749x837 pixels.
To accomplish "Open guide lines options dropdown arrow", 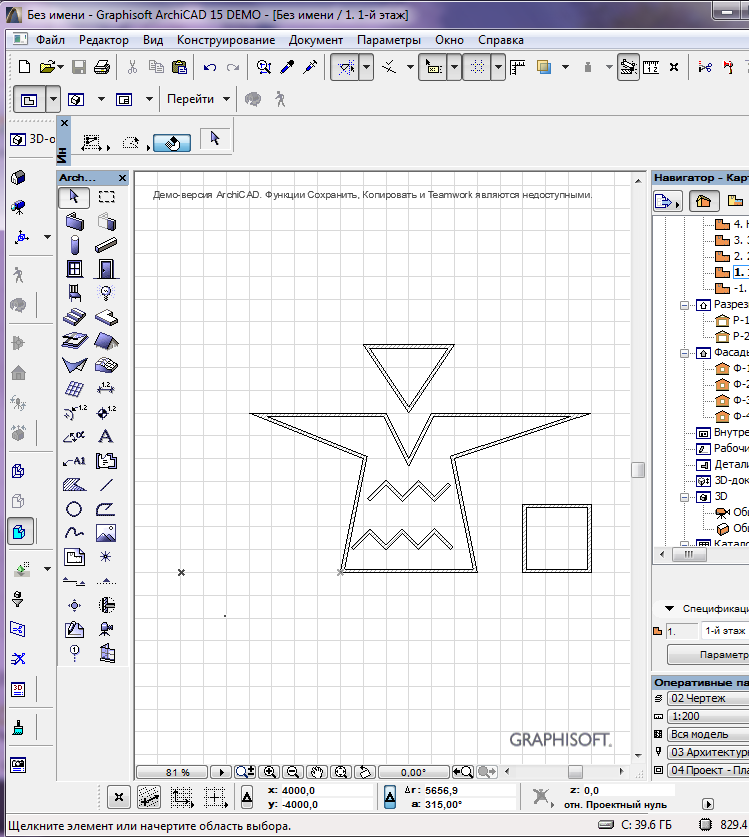I will [367, 67].
